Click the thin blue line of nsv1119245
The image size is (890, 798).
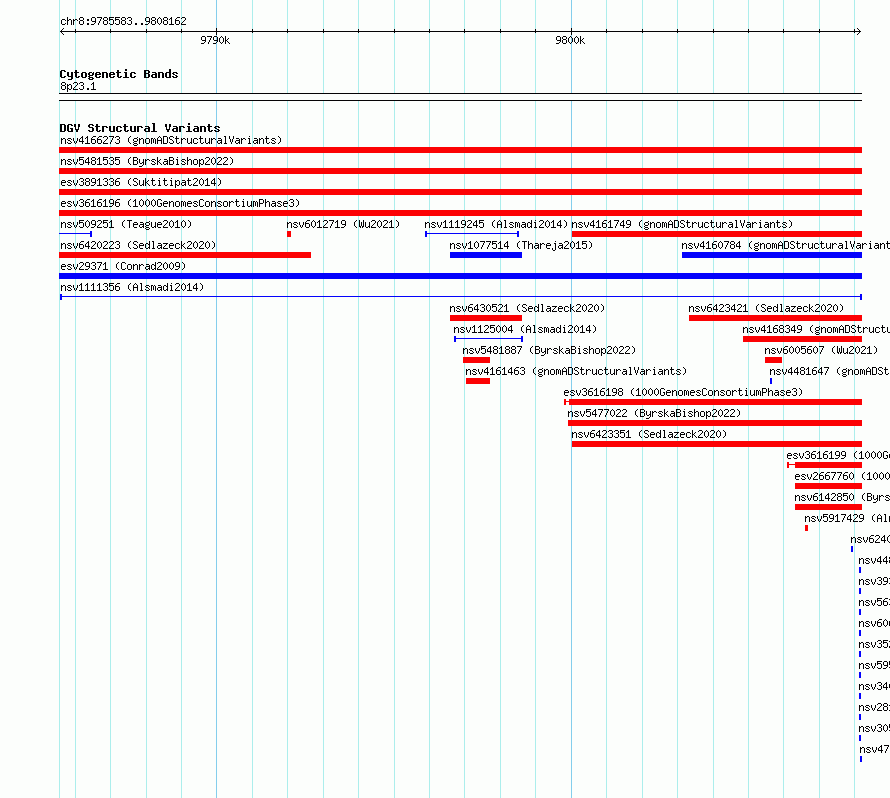coord(472,234)
